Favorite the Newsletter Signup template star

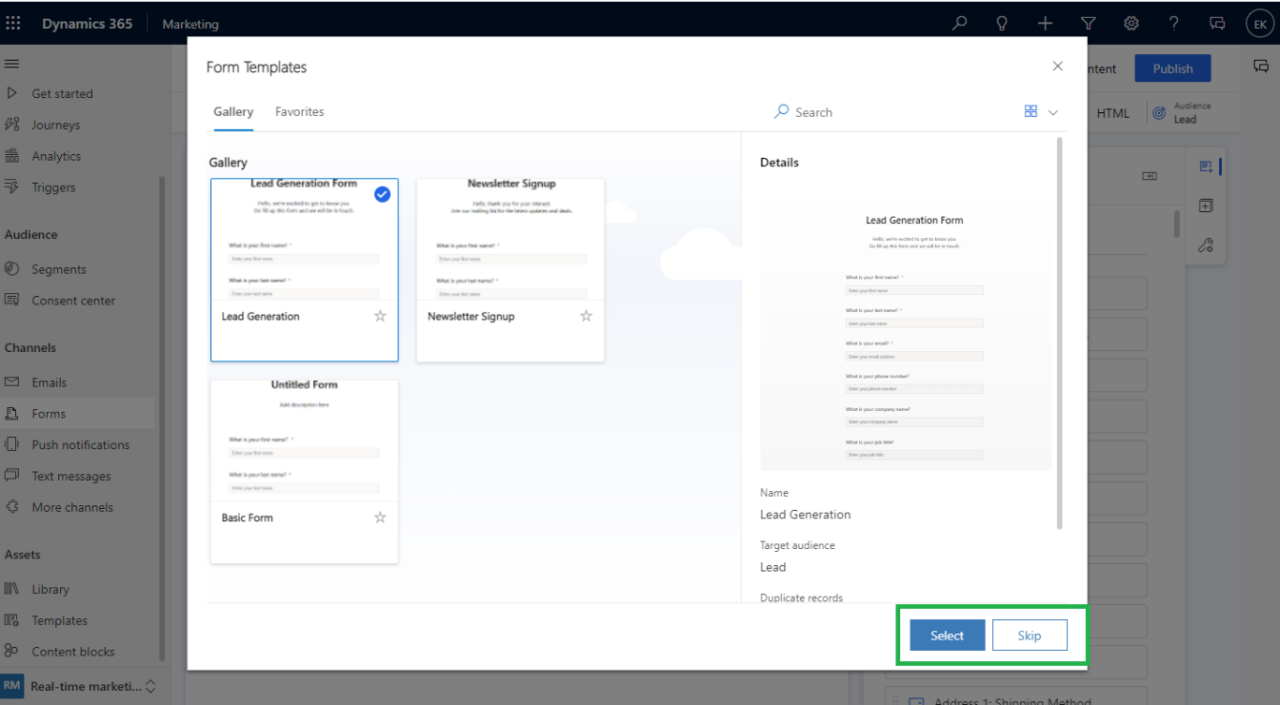pos(586,315)
